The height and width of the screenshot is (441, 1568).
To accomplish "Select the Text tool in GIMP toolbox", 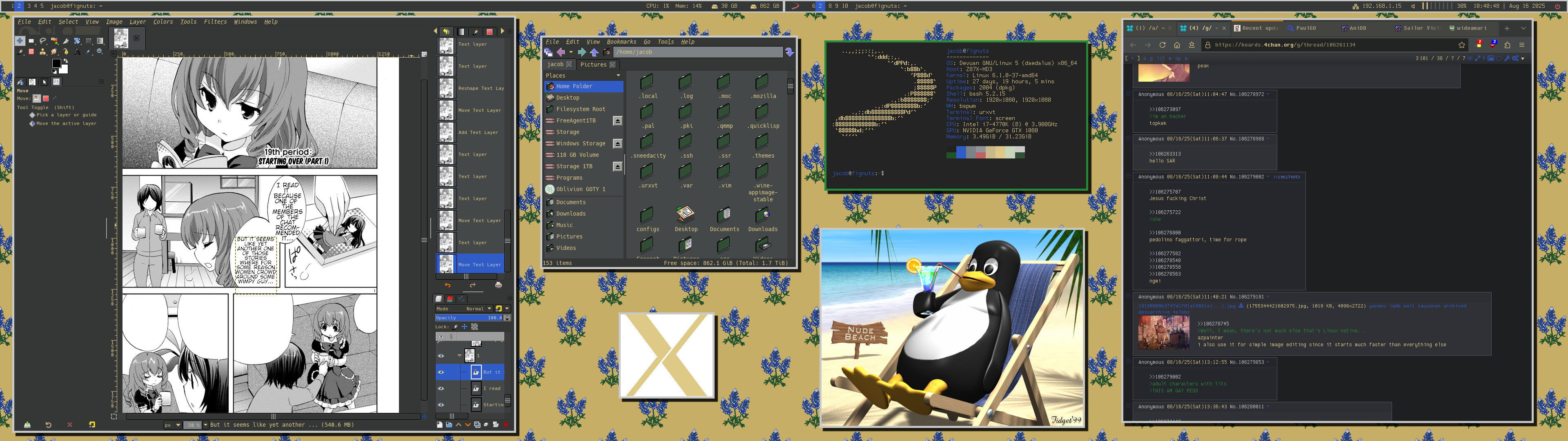I will coord(77,52).
